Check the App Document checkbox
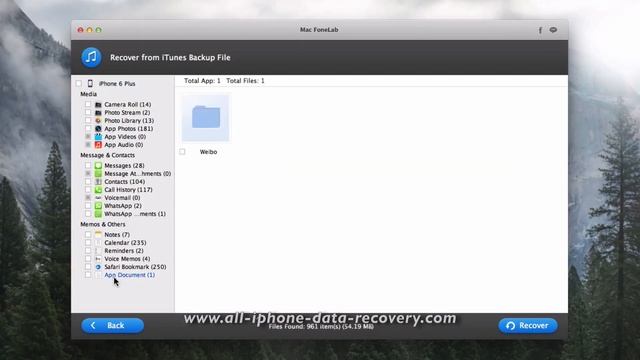The height and width of the screenshot is (360, 640). [x=88, y=275]
